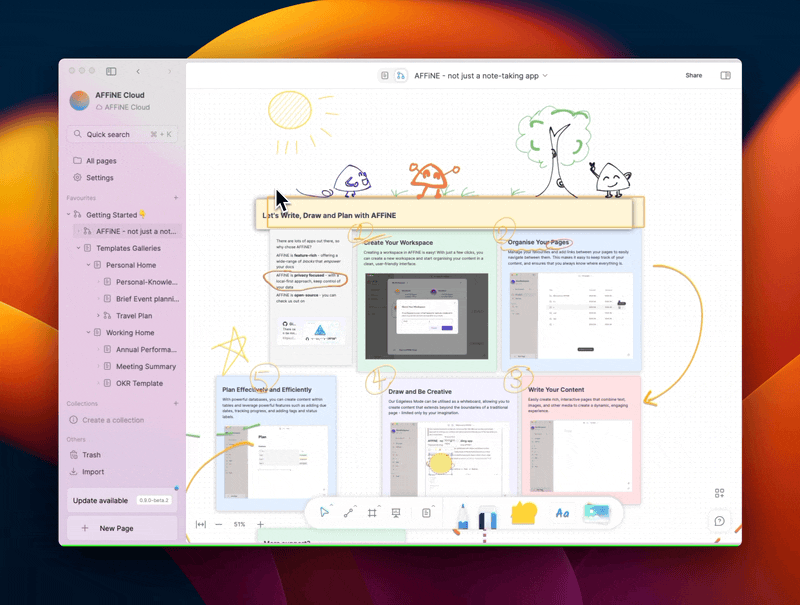Select AFFiNE - not just a not... in sidebar
The height and width of the screenshot is (605, 800).
pos(136,231)
